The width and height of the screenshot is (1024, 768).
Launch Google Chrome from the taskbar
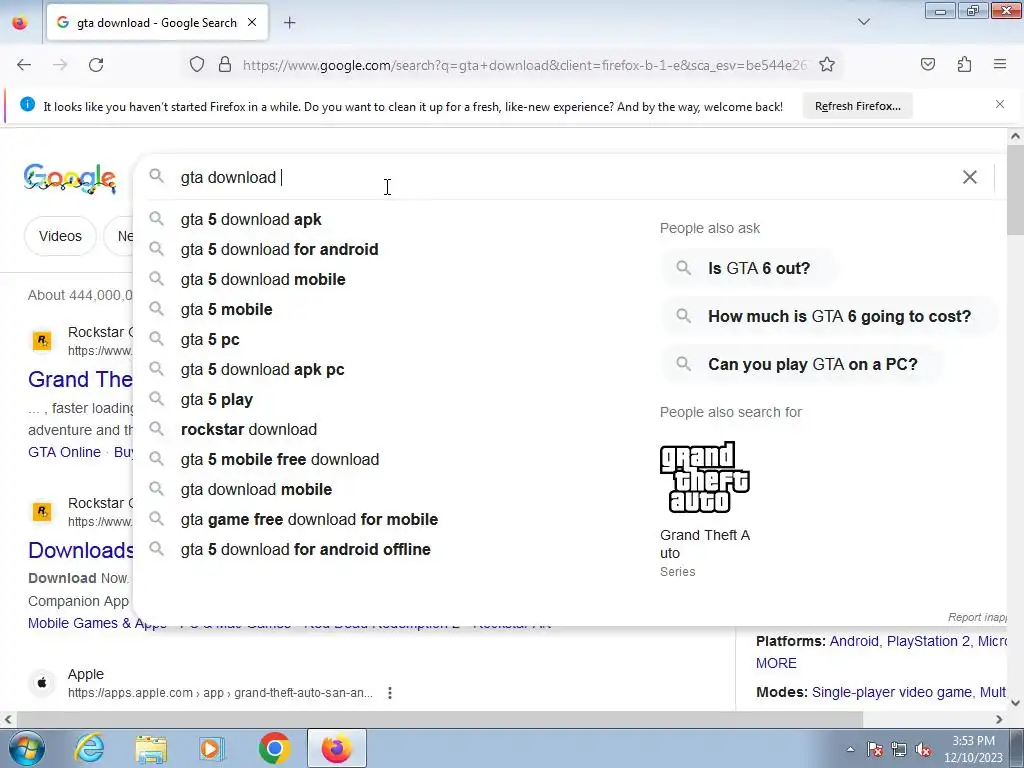274,748
